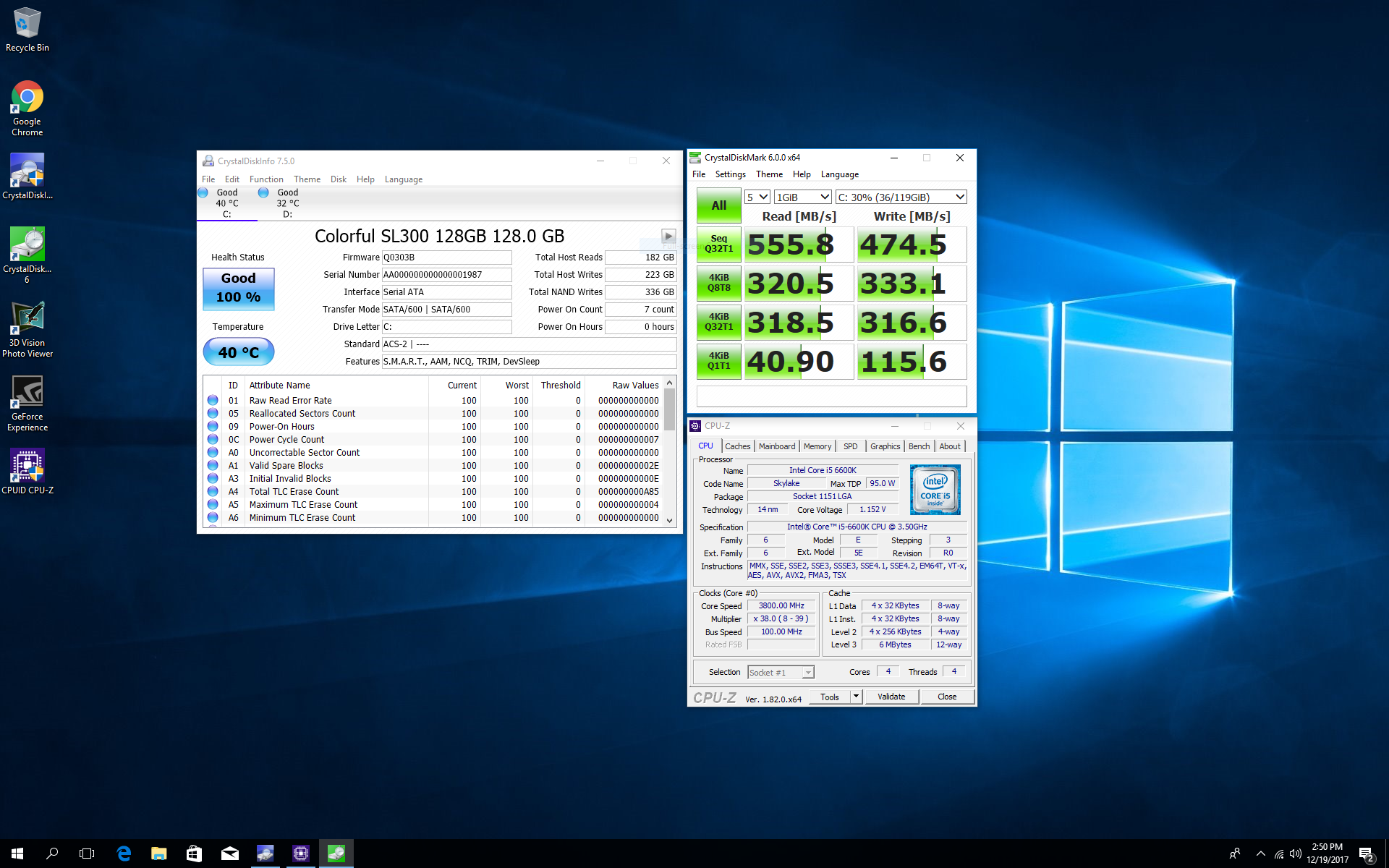Click the Close button in CPU-Z

[x=947, y=697]
